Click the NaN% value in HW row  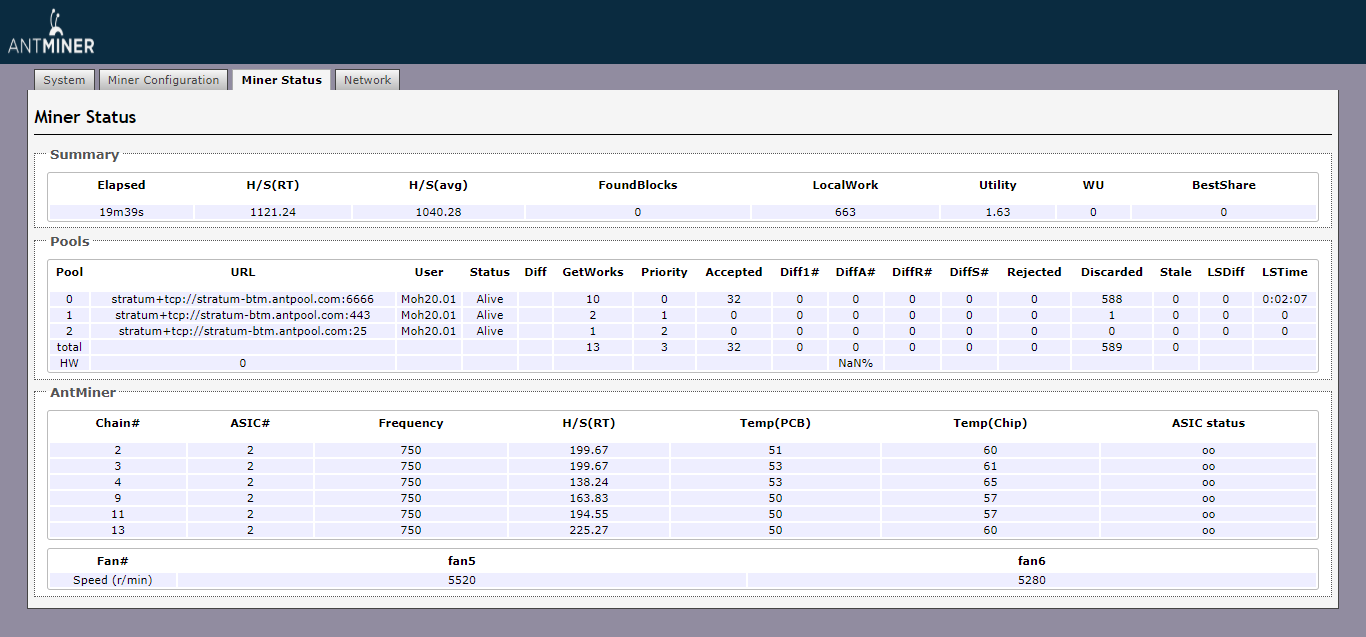tap(855, 363)
